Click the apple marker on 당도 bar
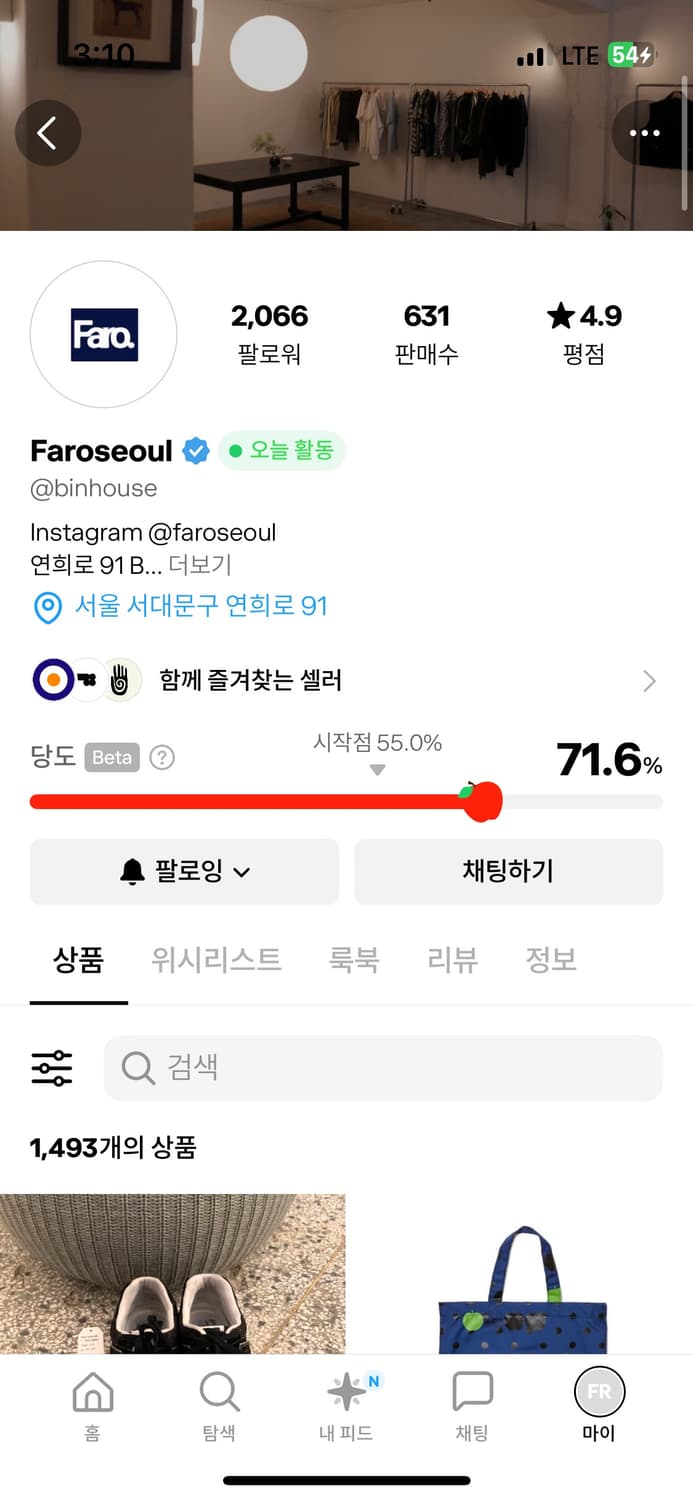Image resolution: width=693 pixels, height=1500 pixels. [483, 801]
